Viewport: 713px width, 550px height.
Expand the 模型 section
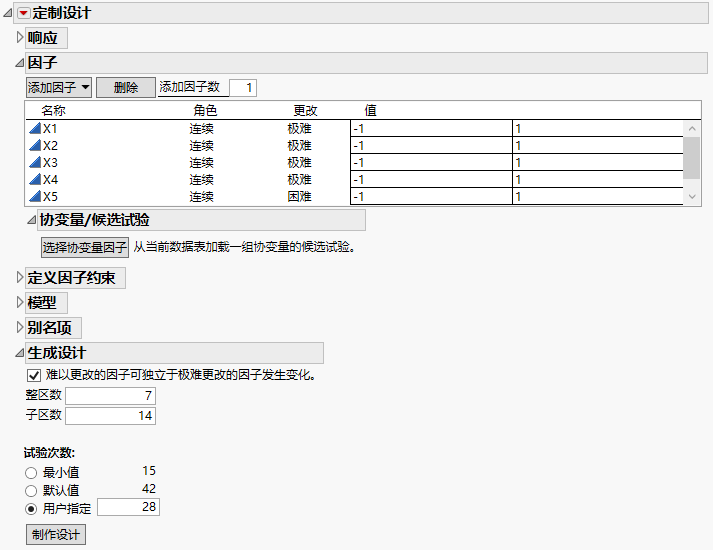[20, 302]
